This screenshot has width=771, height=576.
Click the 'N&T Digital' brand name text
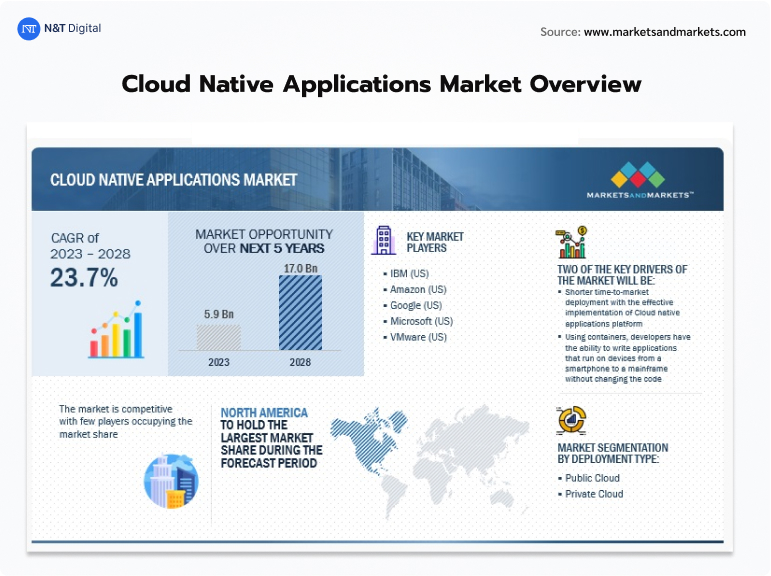pyautogui.click(x=73, y=28)
